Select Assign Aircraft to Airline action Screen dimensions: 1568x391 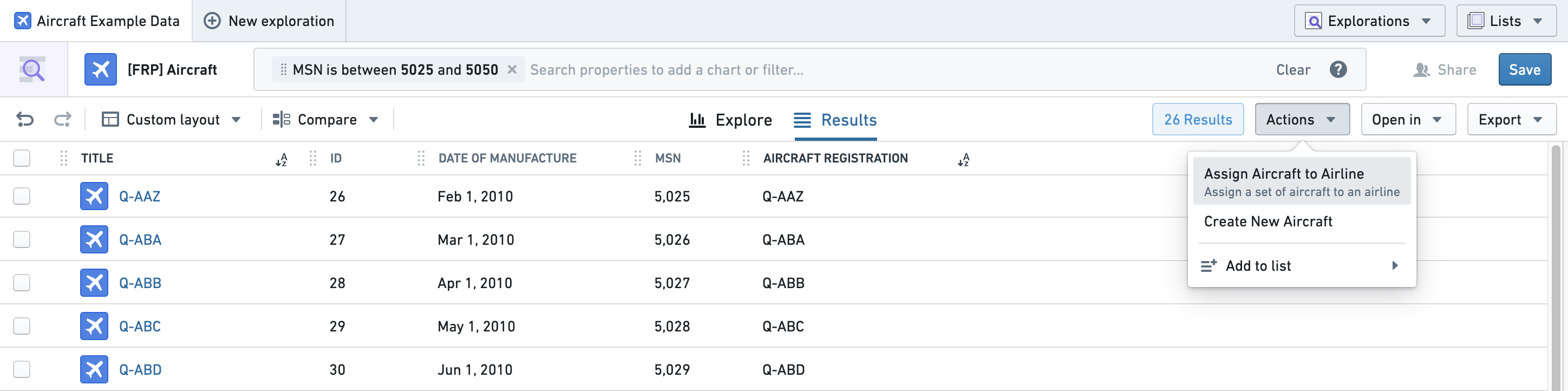(1302, 181)
